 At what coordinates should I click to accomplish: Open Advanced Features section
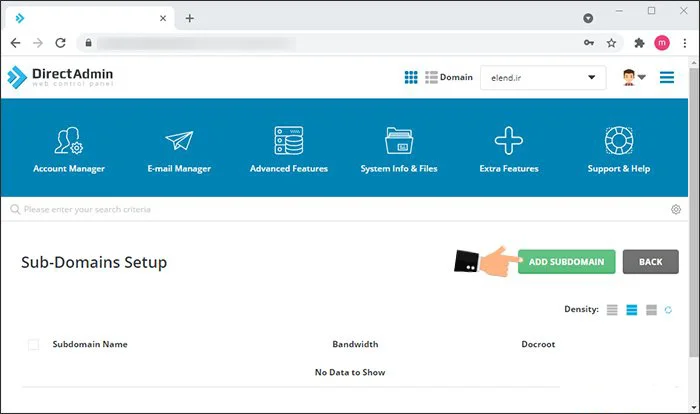pos(288,149)
